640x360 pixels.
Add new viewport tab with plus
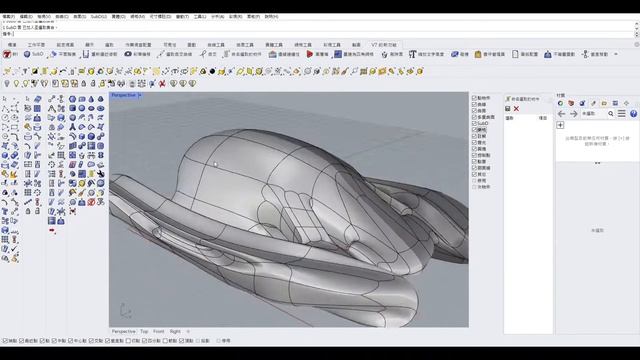pos(188,331)
